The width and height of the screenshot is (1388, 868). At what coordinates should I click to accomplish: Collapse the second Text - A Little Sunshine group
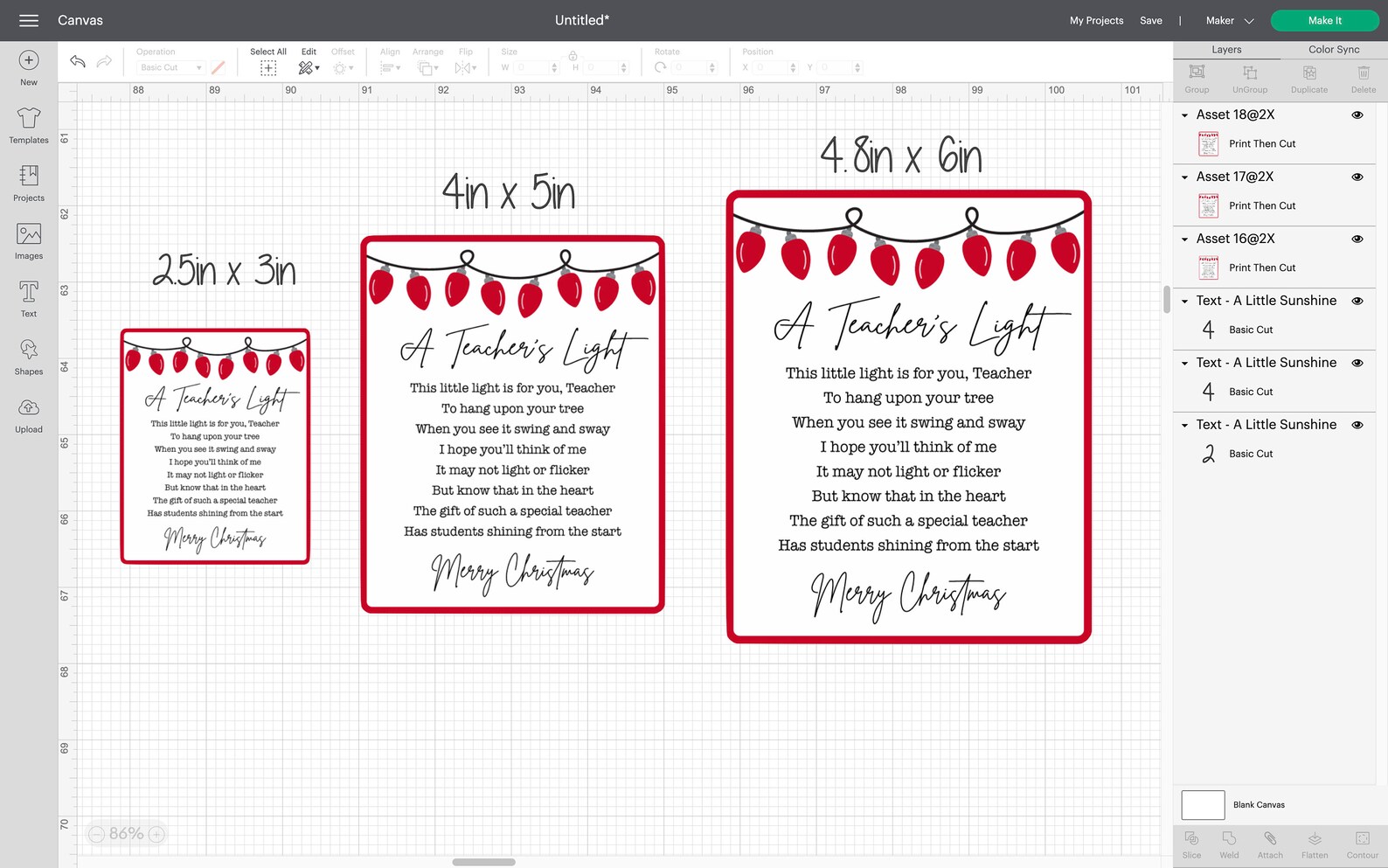(x=1184, y=364)
